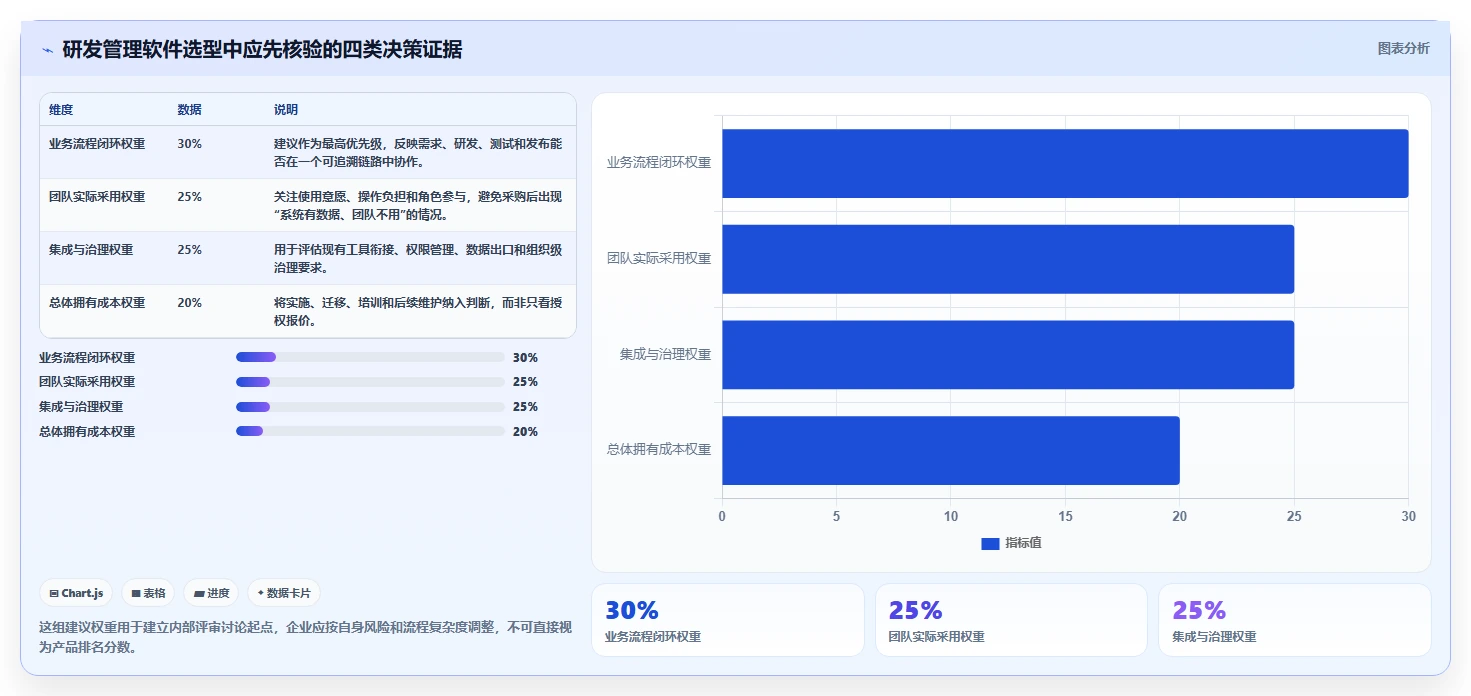Click the chart bar for 集成与治理权重
Viewport: 1471px width, 696px height.
point(1008,354)
